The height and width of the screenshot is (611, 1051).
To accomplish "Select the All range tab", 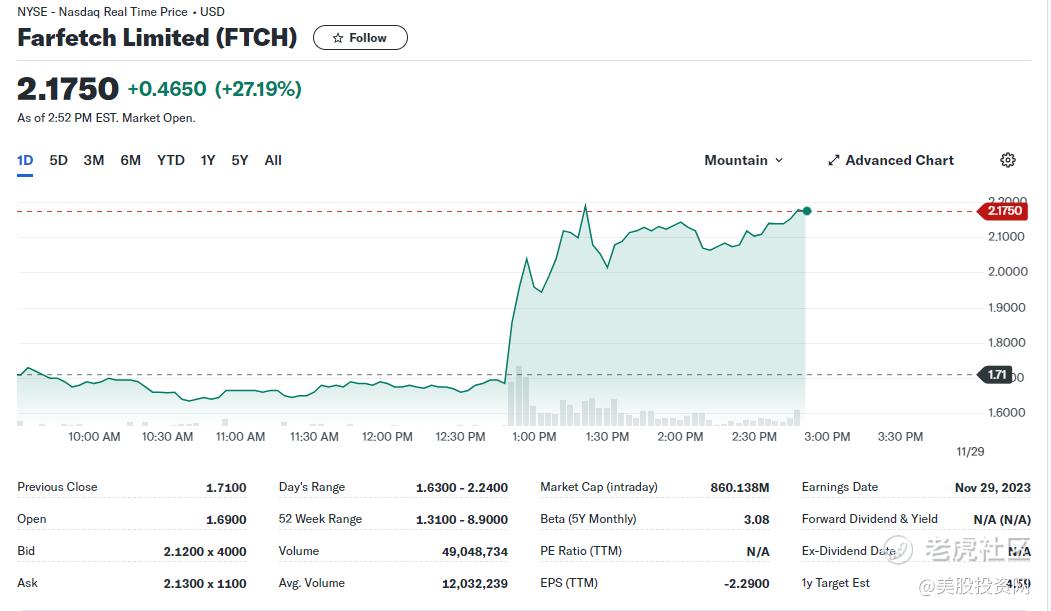I will coord(273,160).
